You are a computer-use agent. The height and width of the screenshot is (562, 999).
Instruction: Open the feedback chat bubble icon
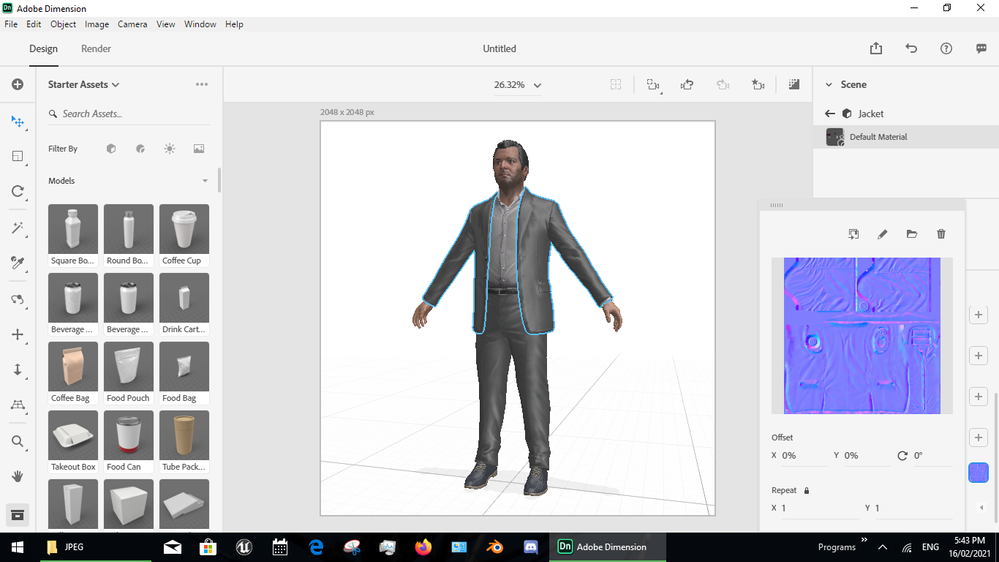[981, 48]
